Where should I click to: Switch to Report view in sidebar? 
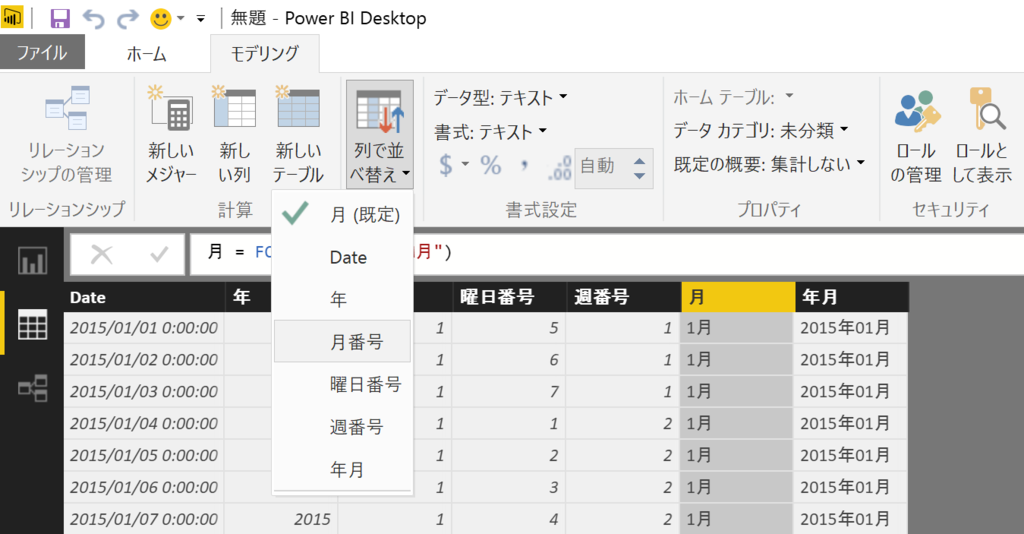coord(32,260)
